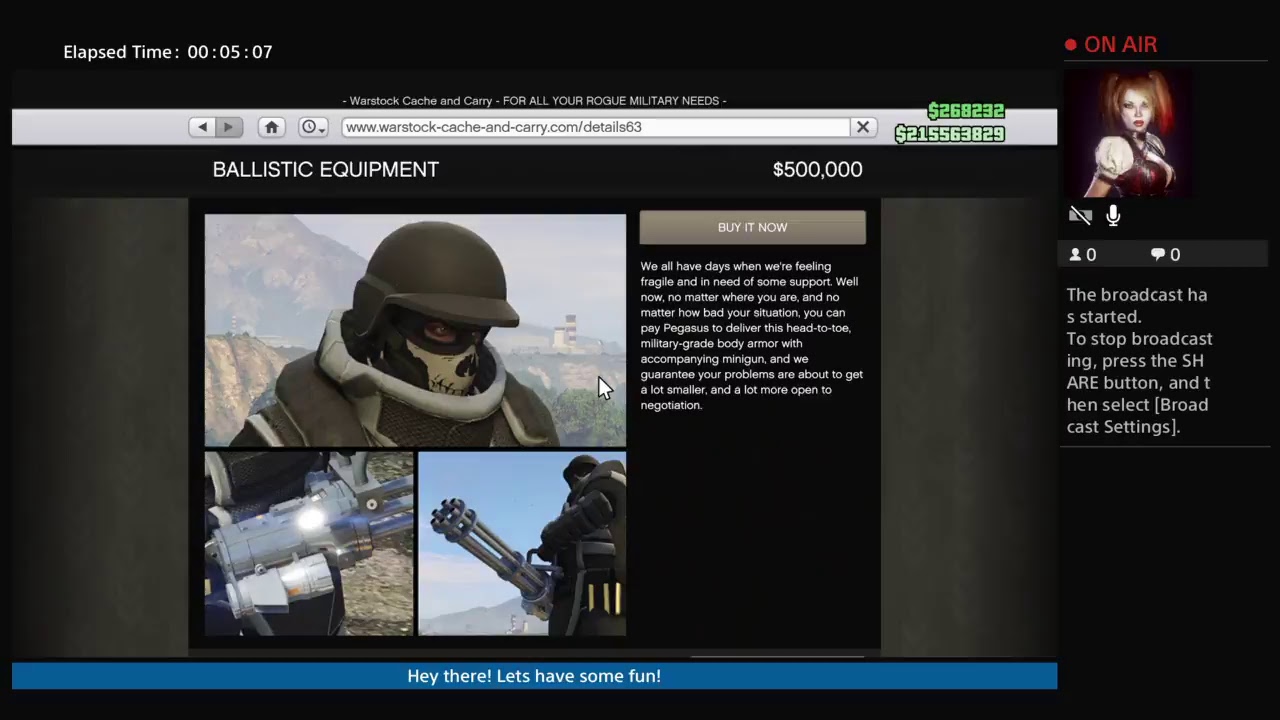
Task: Select the bank balance $215563829
Action: [950, 134]
